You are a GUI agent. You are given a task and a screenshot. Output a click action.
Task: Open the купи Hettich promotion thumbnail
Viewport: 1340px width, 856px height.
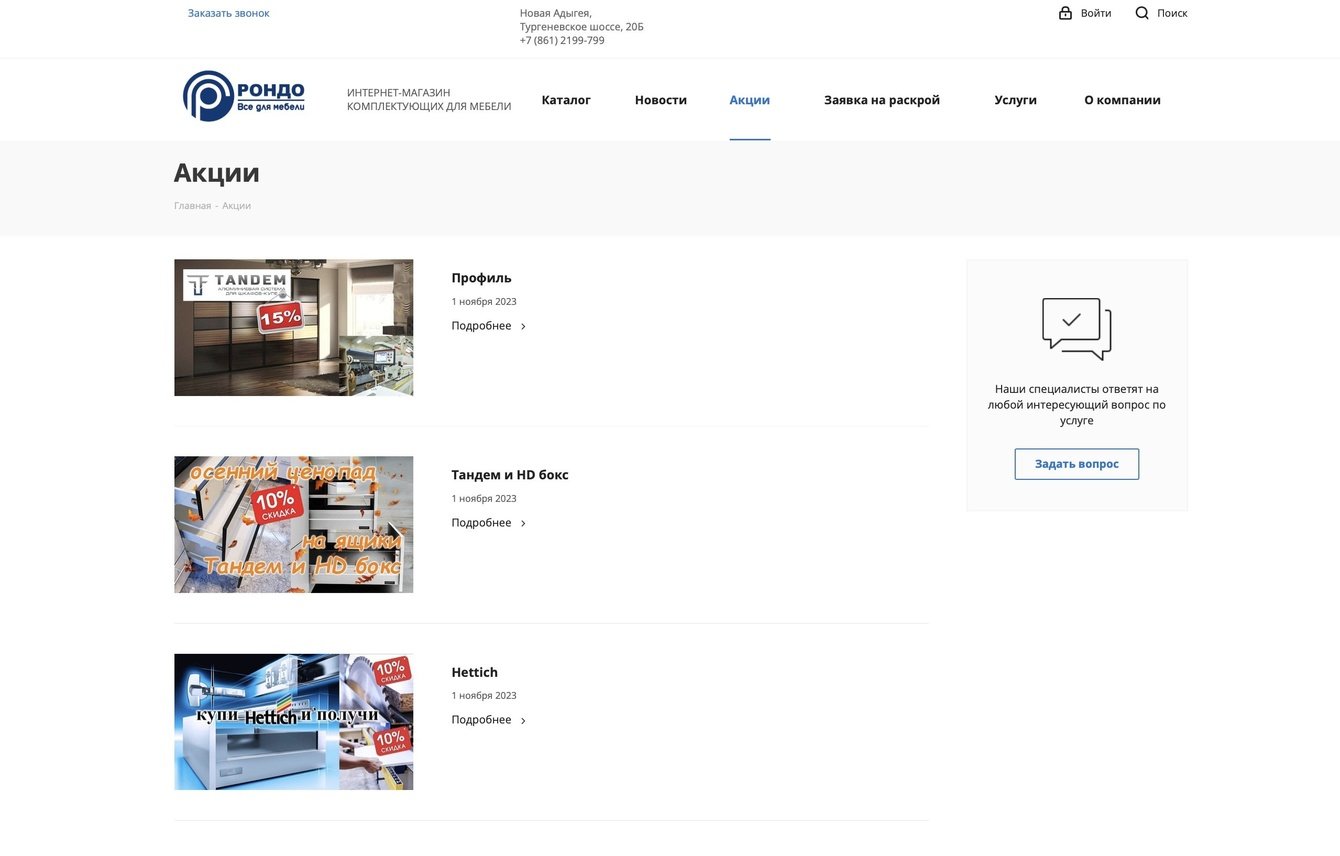[x=294, y=722]
